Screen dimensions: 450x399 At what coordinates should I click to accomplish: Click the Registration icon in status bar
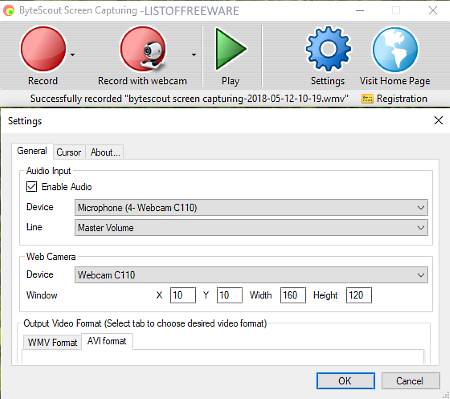tap(367, 99)
